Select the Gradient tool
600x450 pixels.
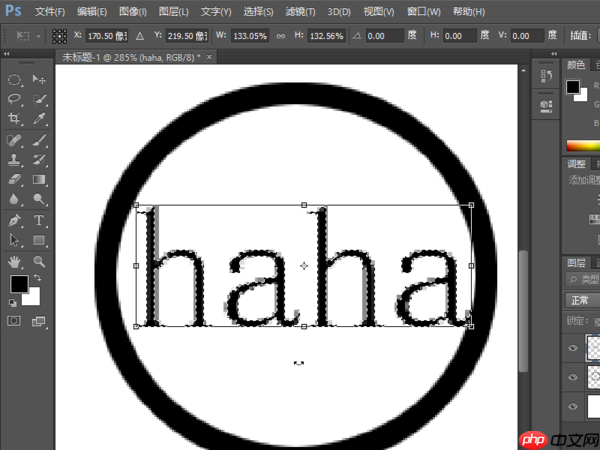tap(39, 179)
